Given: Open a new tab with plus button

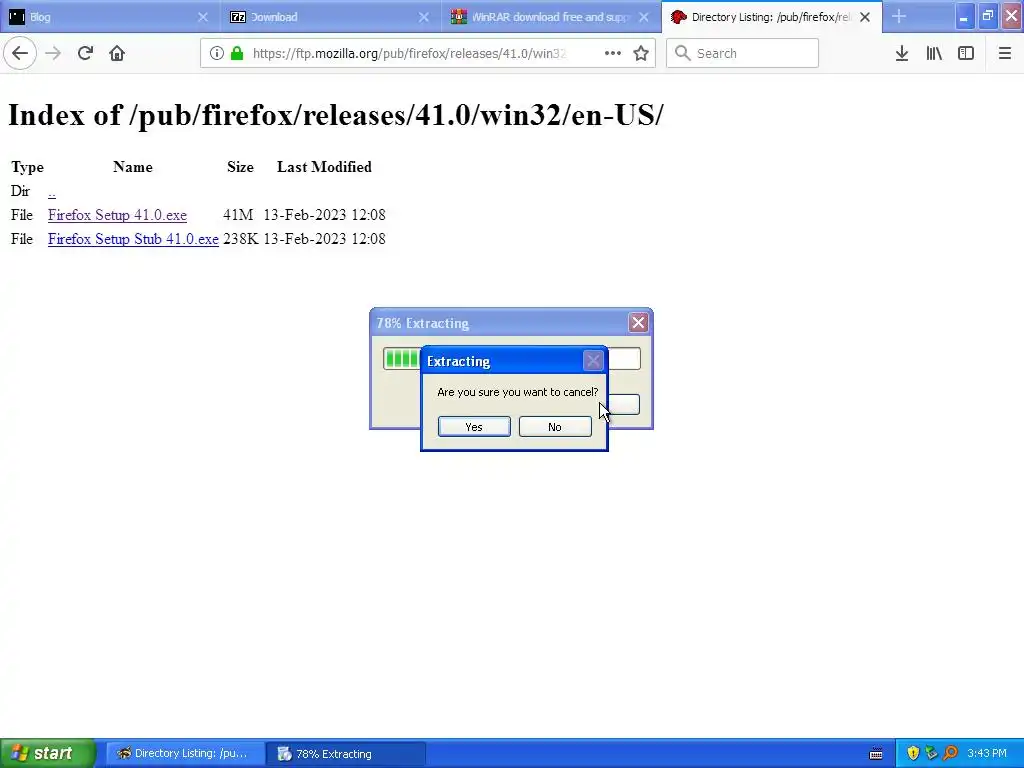Looking at the screenshot, I should pyautogui.click(x=899, y=16).
